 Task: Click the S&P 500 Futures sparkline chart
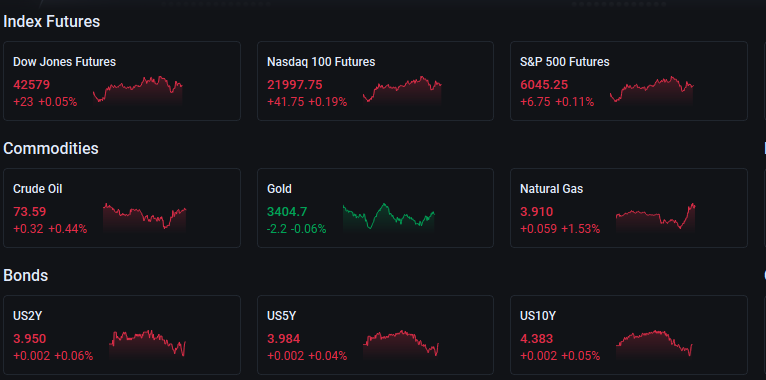point(652,91)
